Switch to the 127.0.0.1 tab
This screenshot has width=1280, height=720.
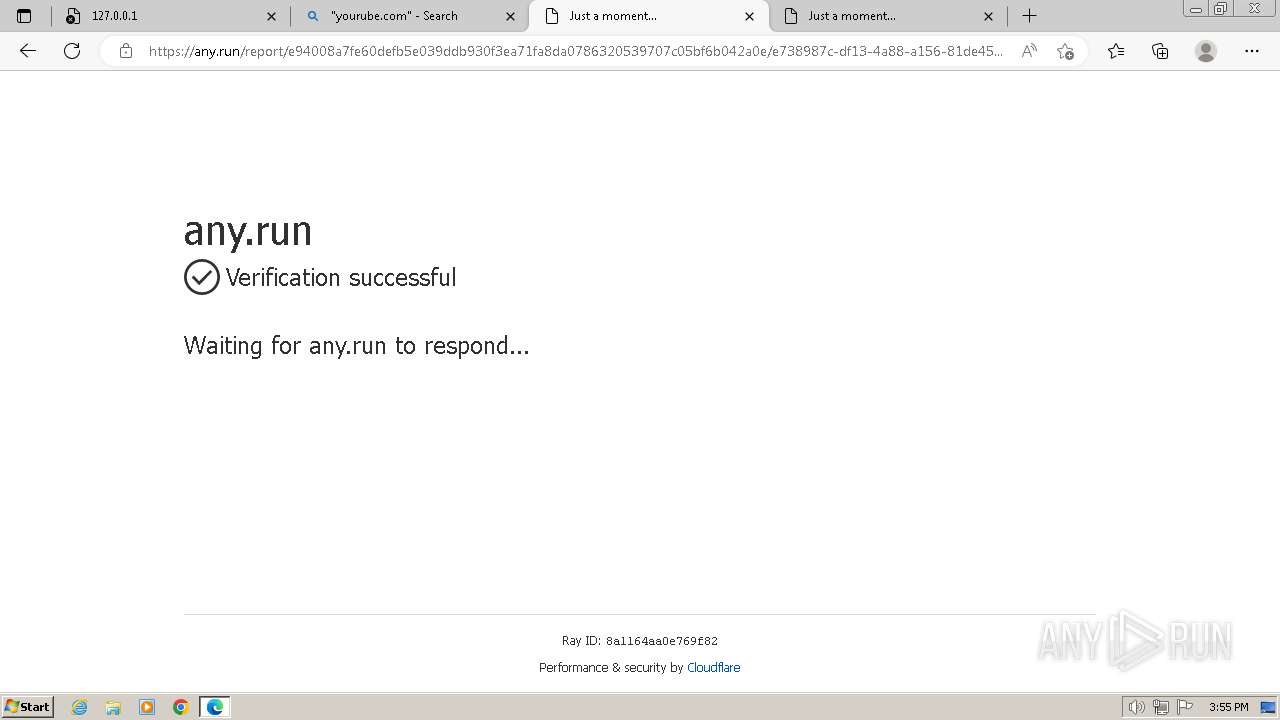point(170,16)
